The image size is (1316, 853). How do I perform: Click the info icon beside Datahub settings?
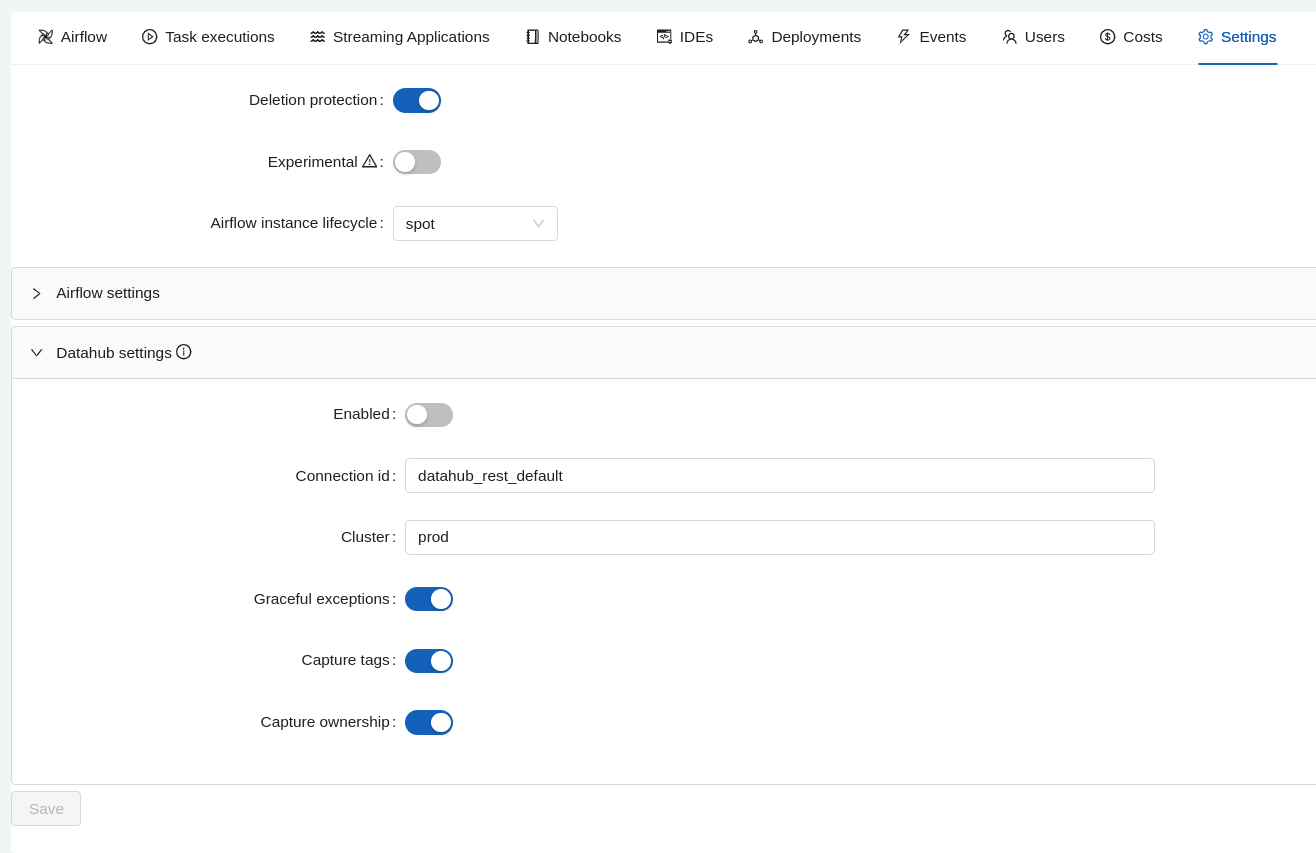[x=184, y=351]
